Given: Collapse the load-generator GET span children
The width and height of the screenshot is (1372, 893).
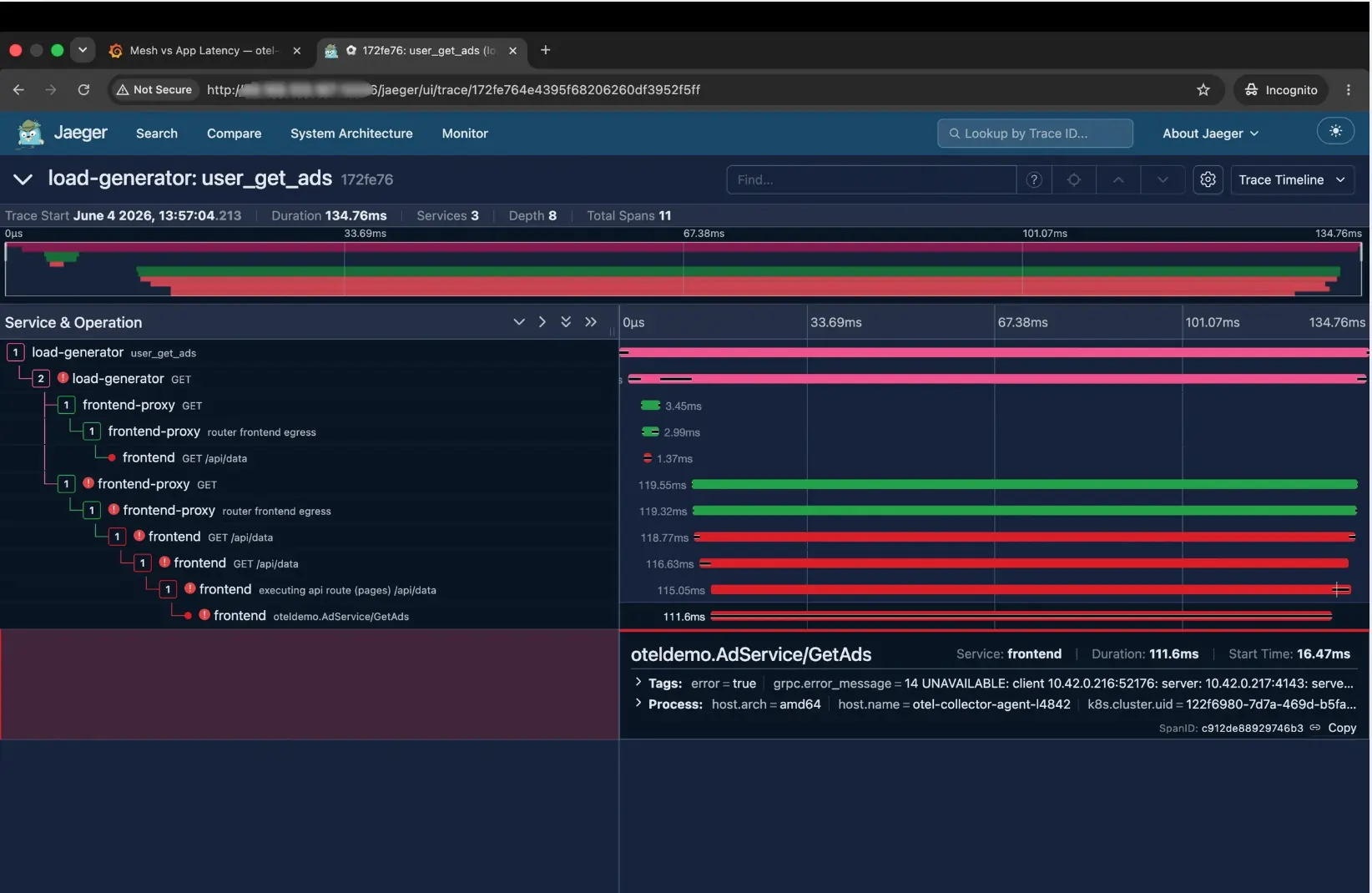Looking at the screenshot, I should (x=40, y=379).
